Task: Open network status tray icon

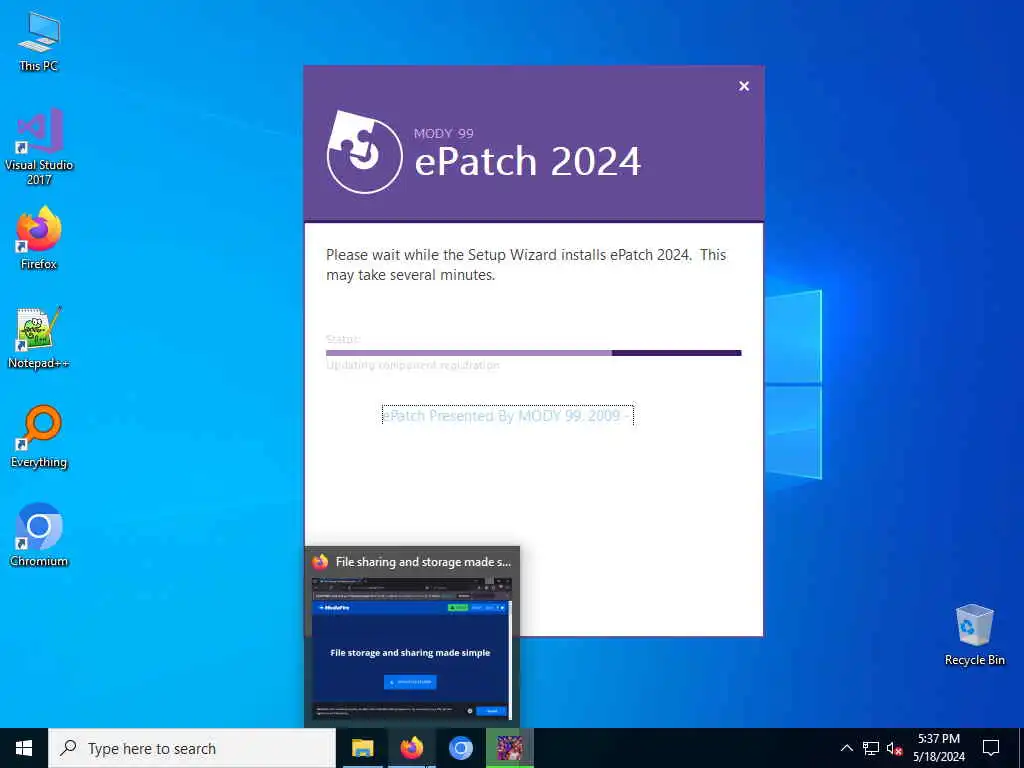Action: coord(871,748)
